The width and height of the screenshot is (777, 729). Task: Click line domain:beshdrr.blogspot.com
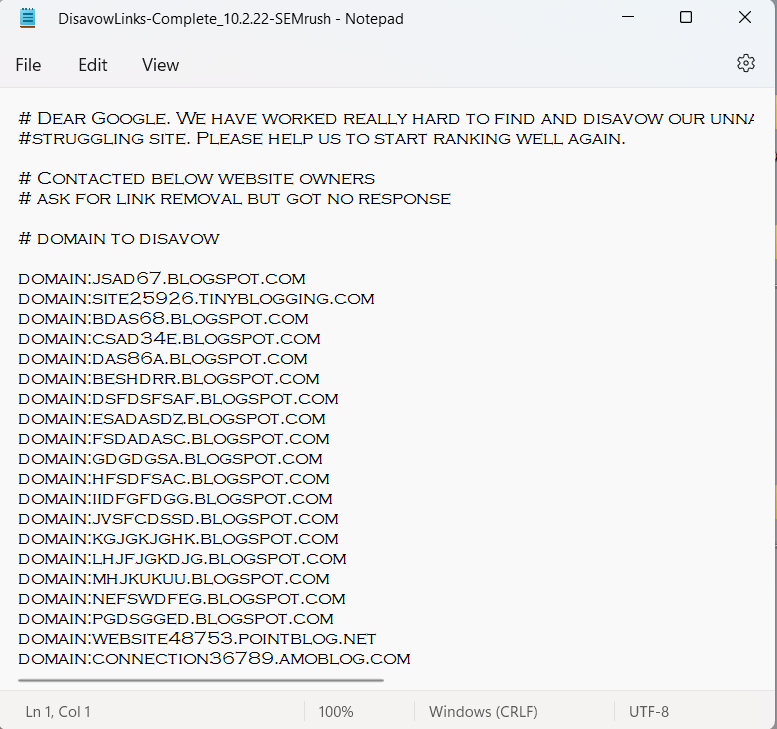(x=169, y=379)
